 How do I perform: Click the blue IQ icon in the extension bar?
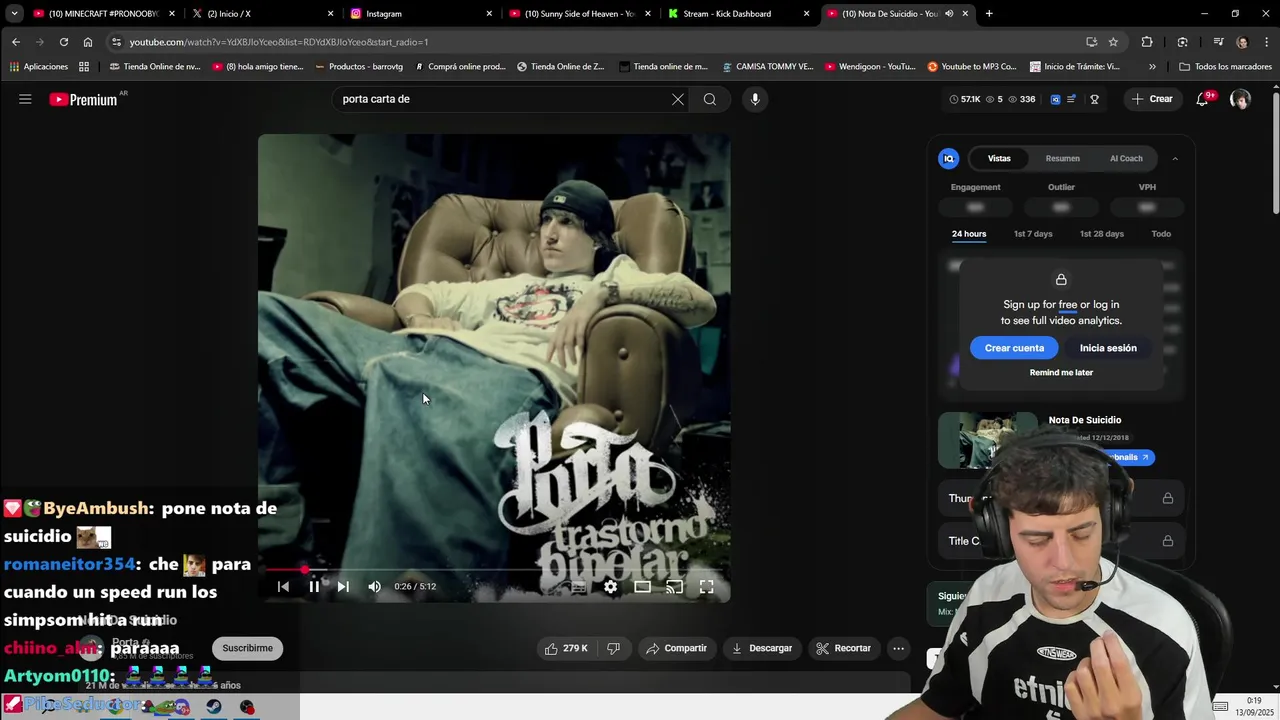click(x=1055, y=99)
